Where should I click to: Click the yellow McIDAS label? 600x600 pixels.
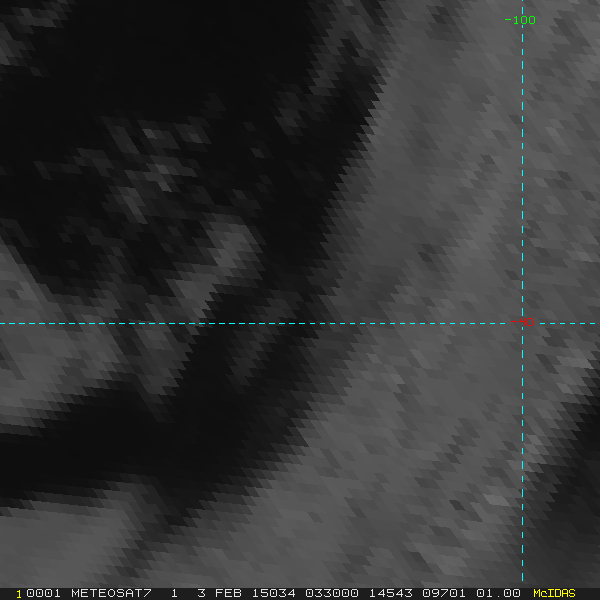554,593
